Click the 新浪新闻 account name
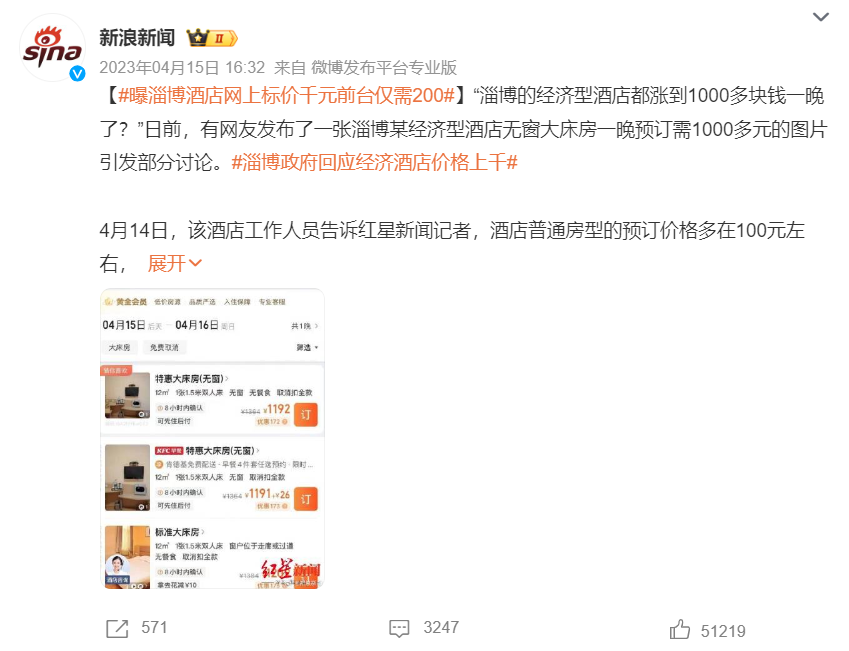849x651 pixels. coord(137,38)
